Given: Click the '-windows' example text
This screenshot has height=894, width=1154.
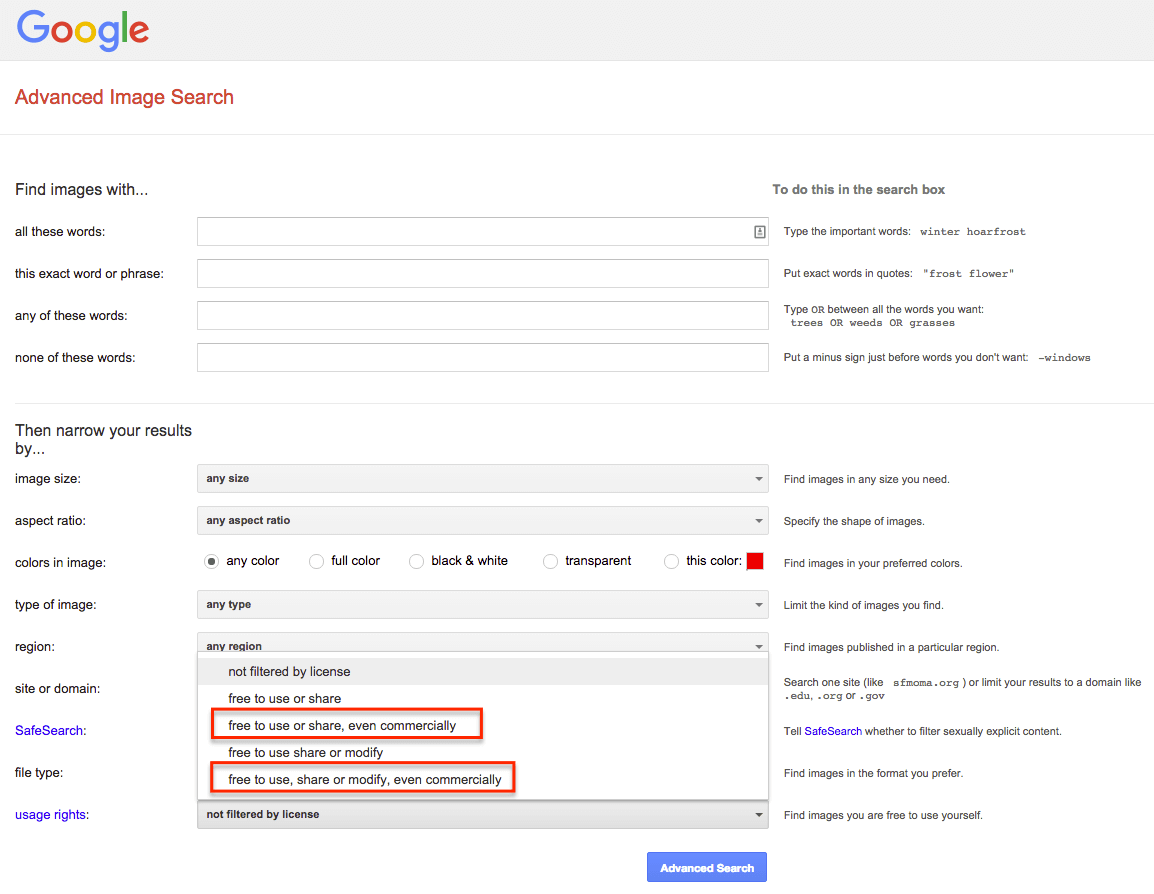Looking at the screenshot, I should coord(1064,358).
